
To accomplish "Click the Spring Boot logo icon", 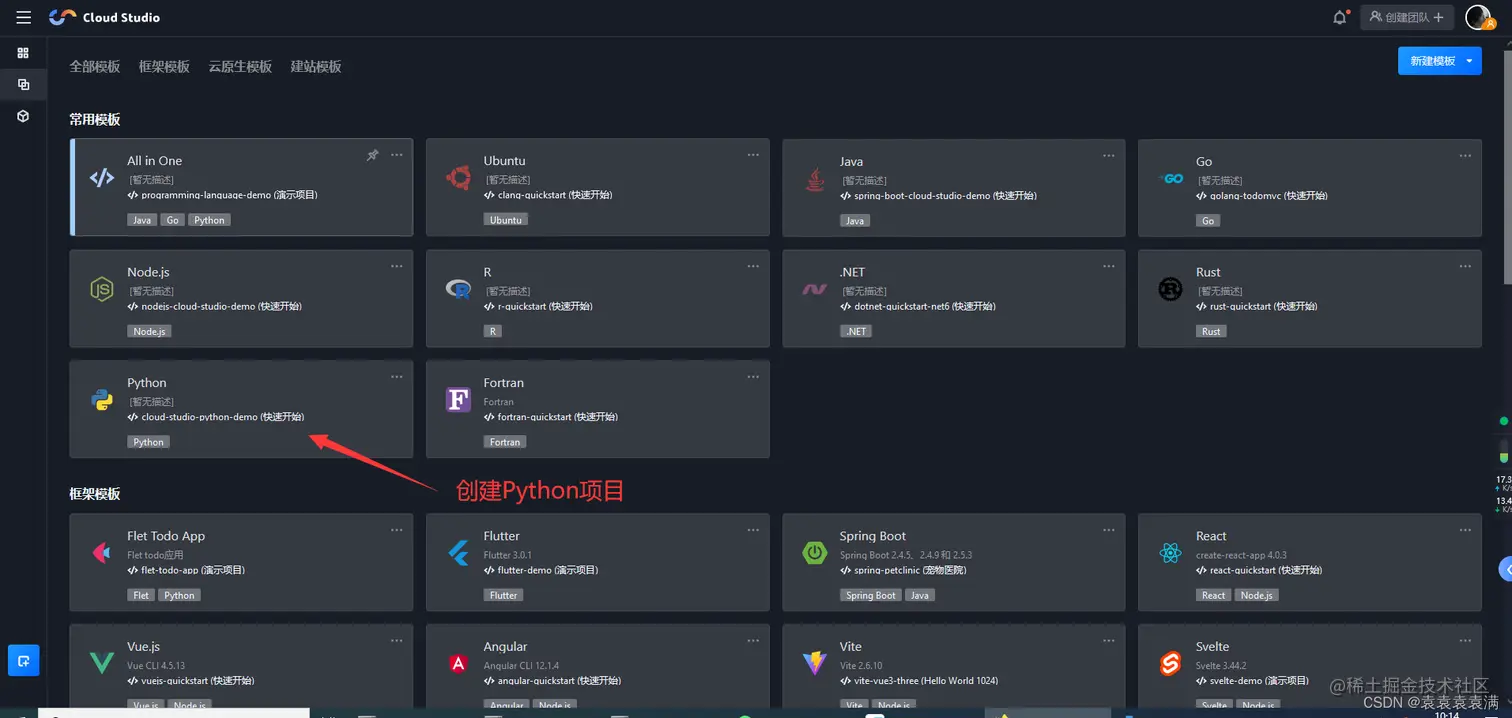I will (814, 553).
